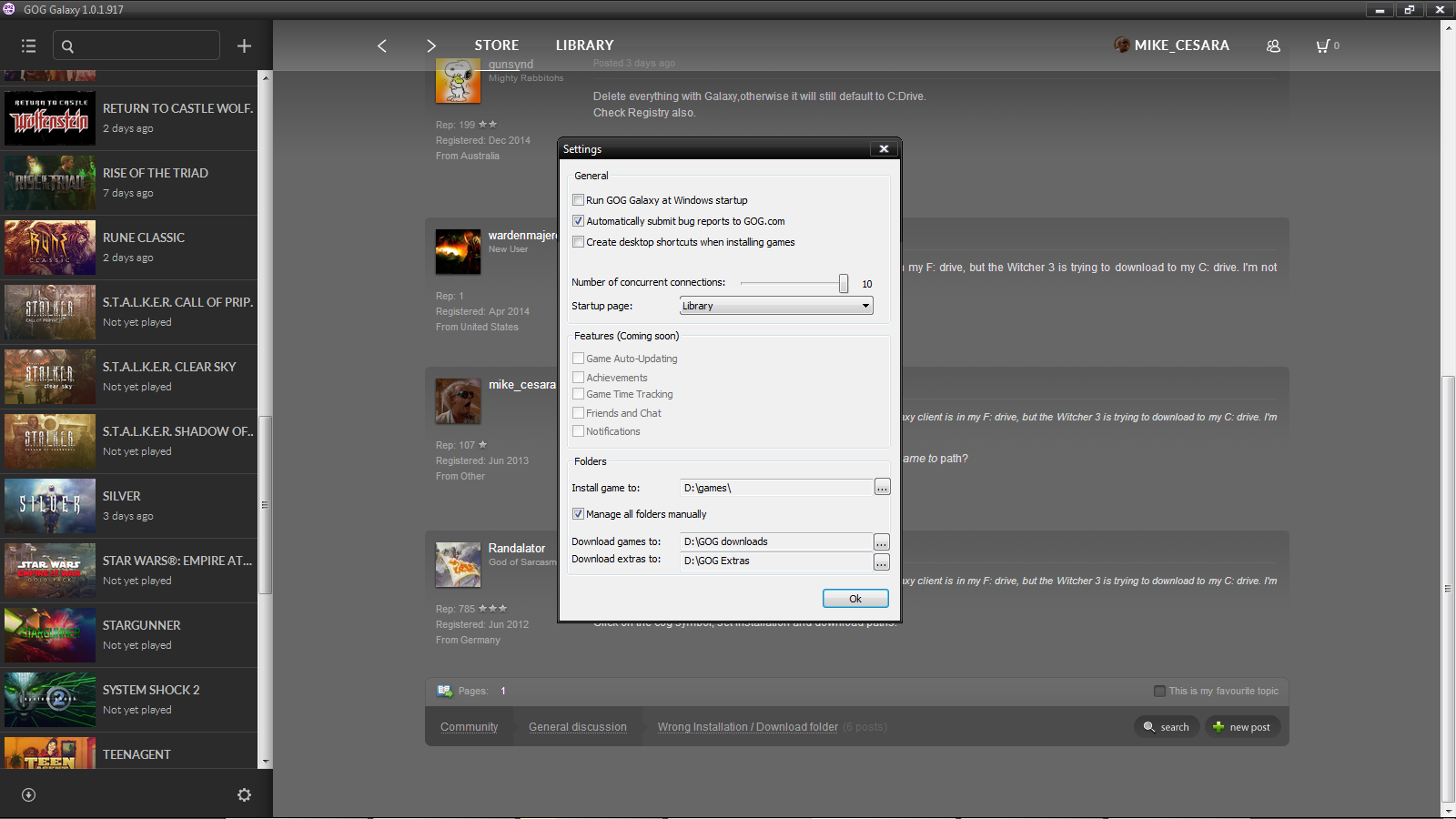
Task: Toggle Game Time Tracking checkbox
Action: [578, 394]
